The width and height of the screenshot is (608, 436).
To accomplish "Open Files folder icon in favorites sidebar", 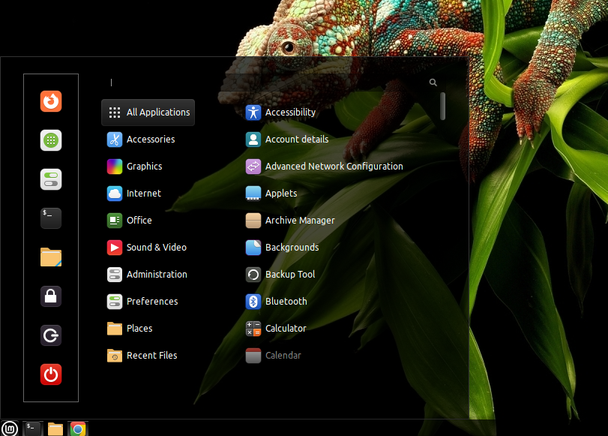I will pos(51,257).
